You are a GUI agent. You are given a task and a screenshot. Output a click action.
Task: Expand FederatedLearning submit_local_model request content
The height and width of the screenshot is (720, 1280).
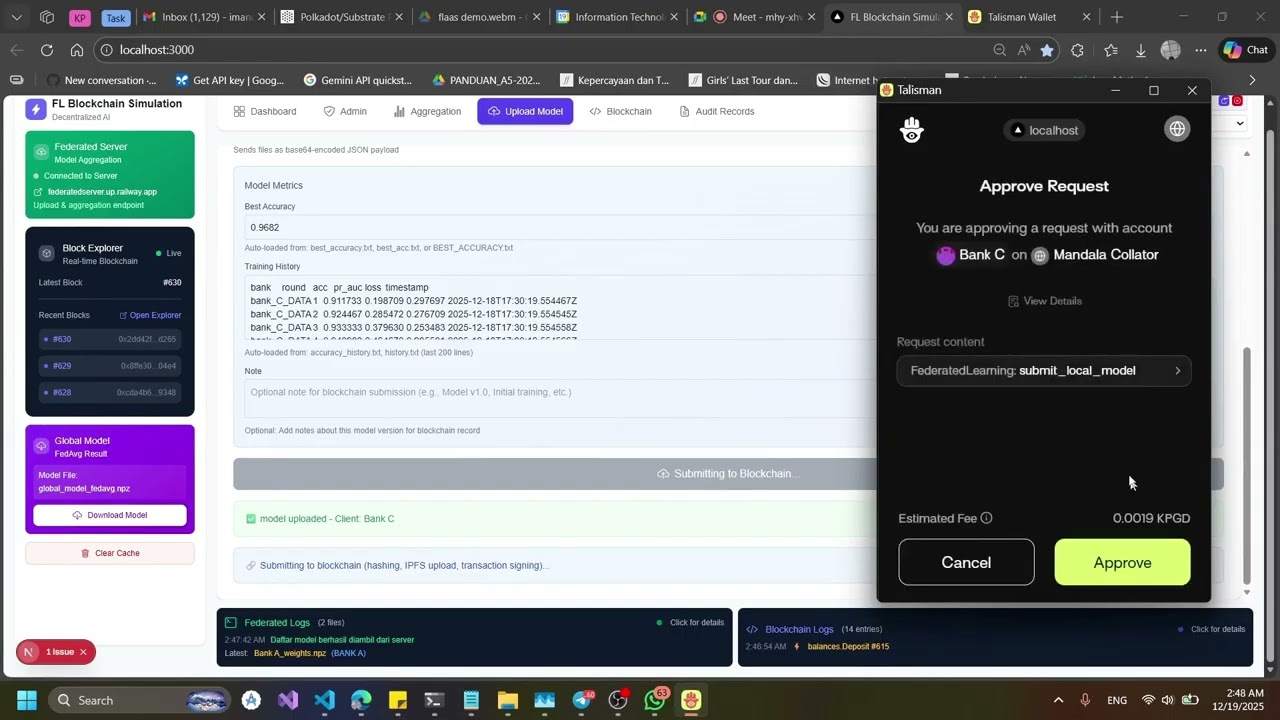1044,371
